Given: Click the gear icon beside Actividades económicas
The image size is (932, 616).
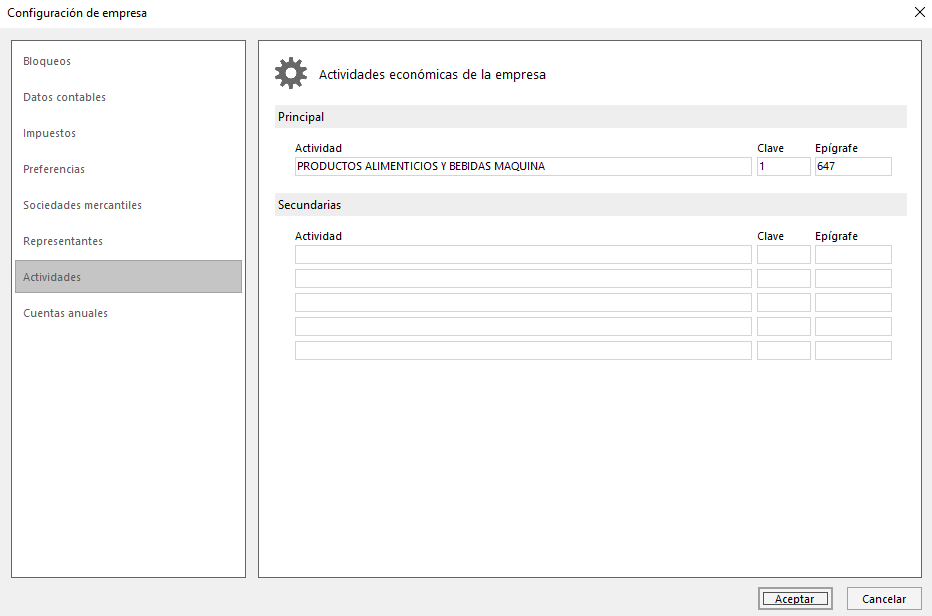Looking at the screenshot, I should pyautogui.click(x=291, y=73).
